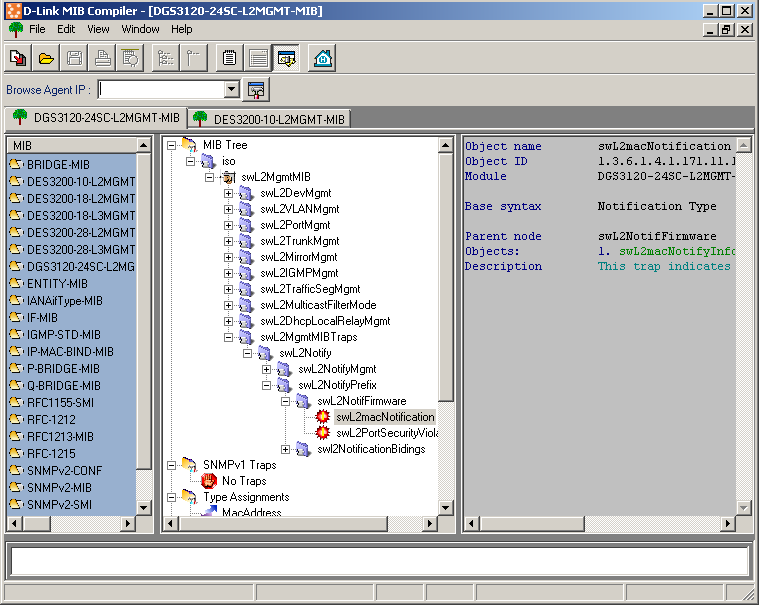Expand the swL2TrunkMgmt node
This screenshot has height=605, width=759.
click(228, 241)
